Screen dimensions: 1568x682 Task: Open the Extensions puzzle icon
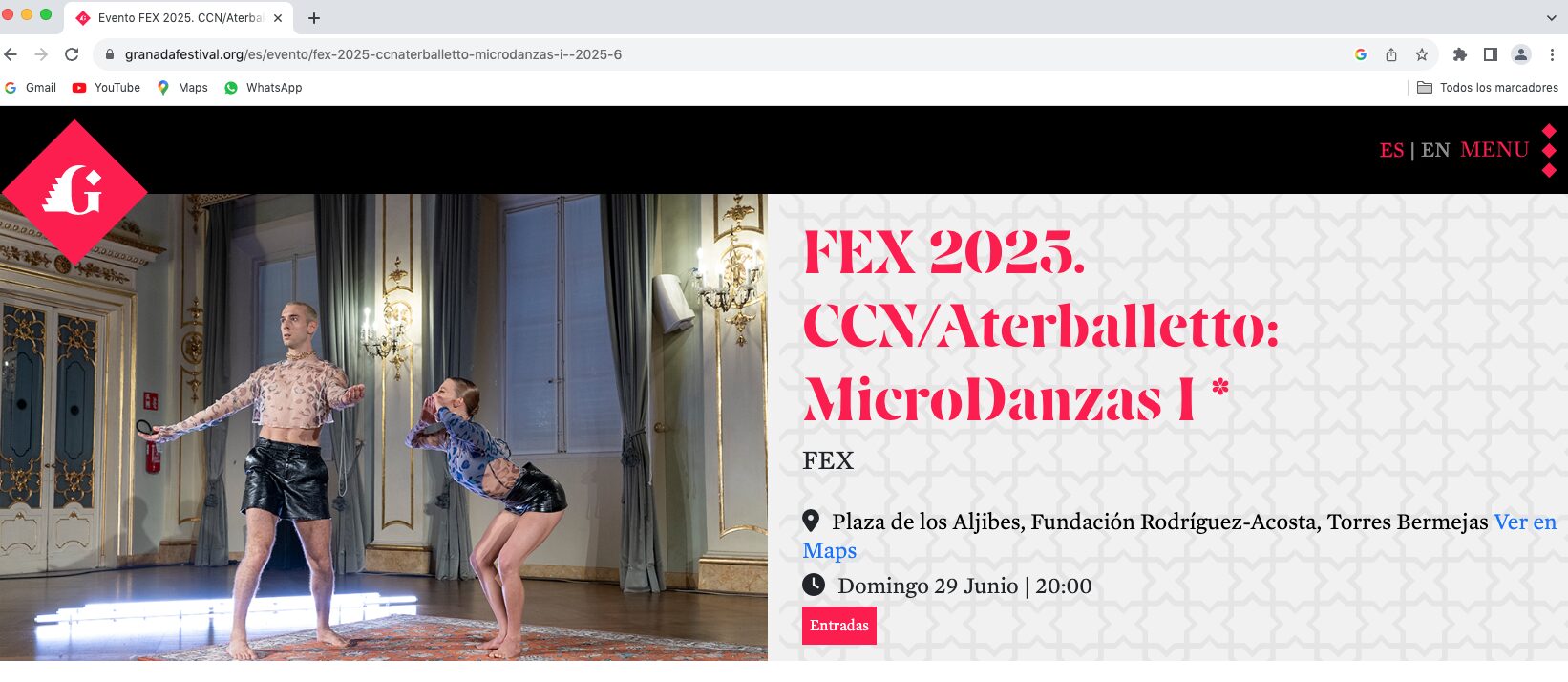click(1459, 54)
